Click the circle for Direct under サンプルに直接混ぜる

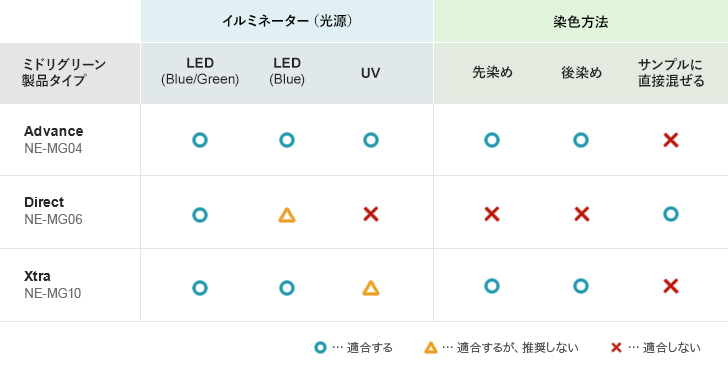[x=671, y=214]
